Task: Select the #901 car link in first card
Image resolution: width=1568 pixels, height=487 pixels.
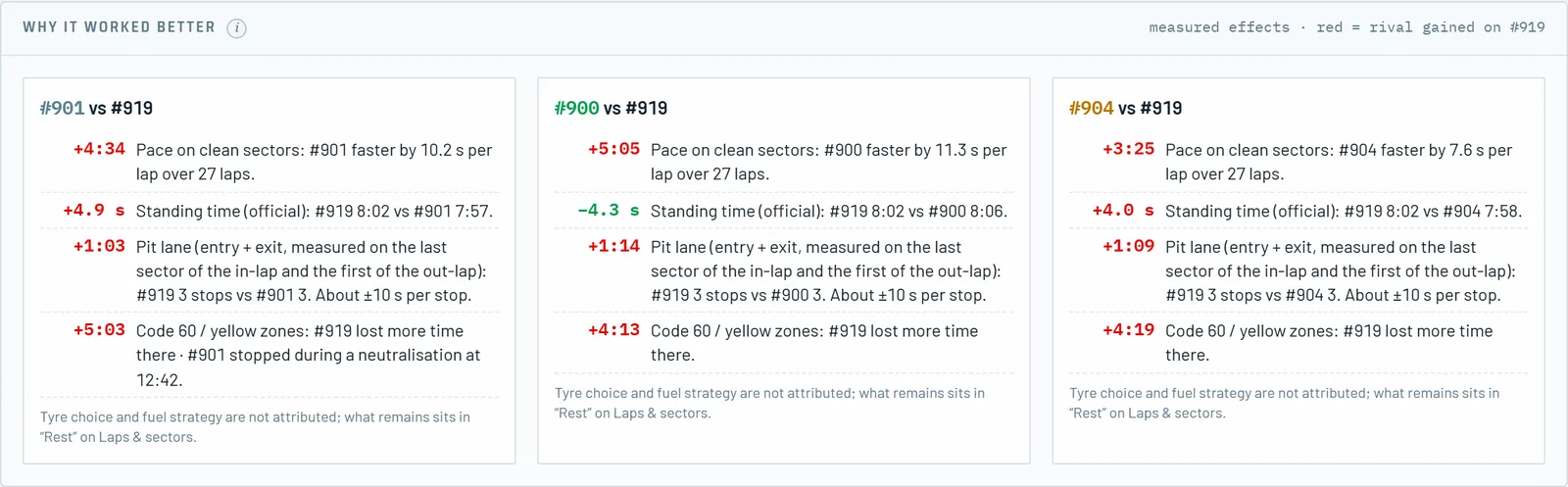Action: [x=62, y=108]
